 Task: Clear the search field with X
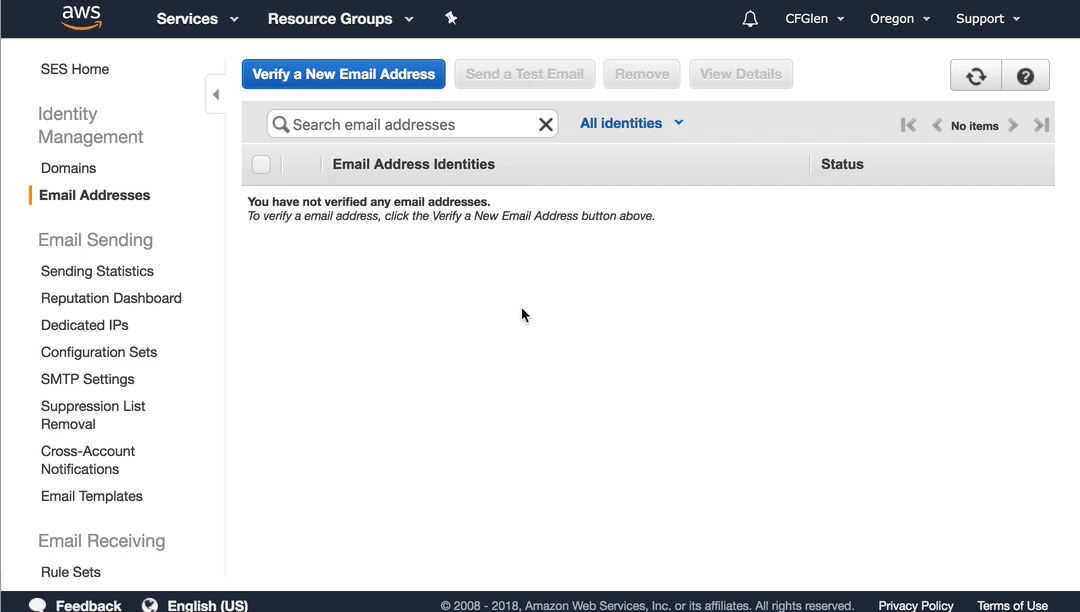pos(546,125)
